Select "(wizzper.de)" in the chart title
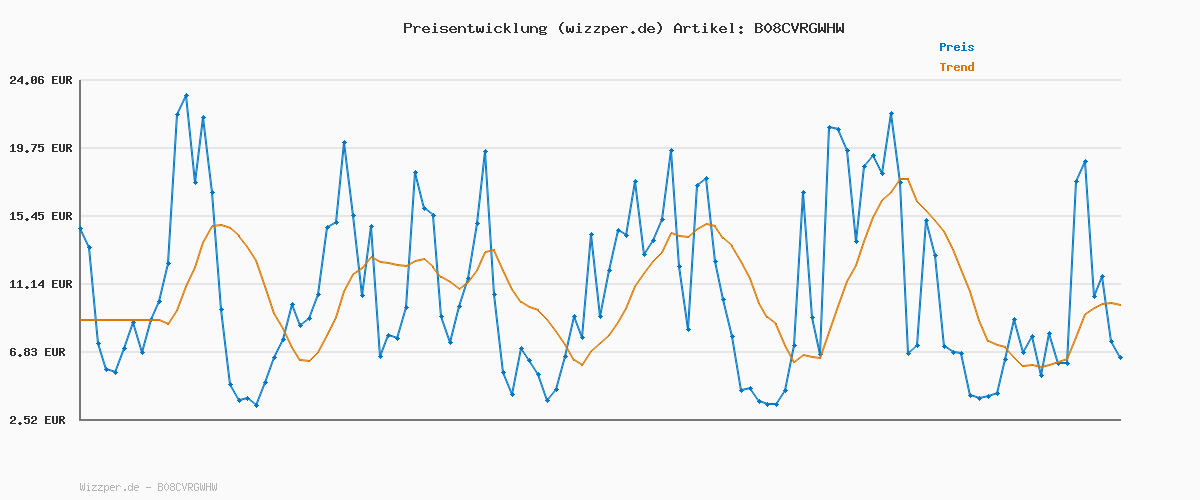1200x500 pixels. click(605, 28)
